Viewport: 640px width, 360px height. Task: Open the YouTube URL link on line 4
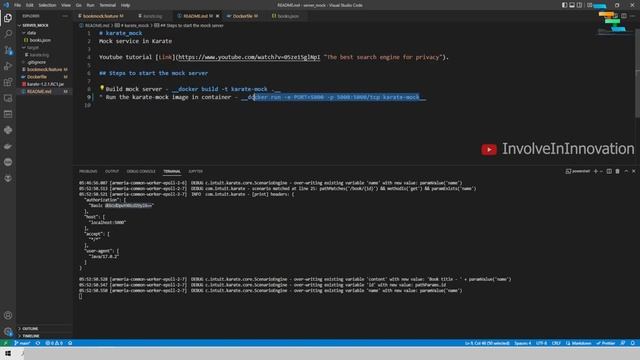pos(249,57)
